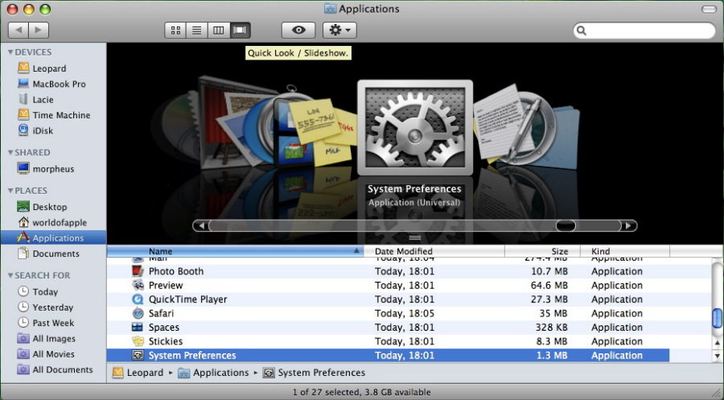The width and height of the screenshot is (724, 400).
Task: Click the Cover Flow left scroll arrow
Action: [201, 226]
